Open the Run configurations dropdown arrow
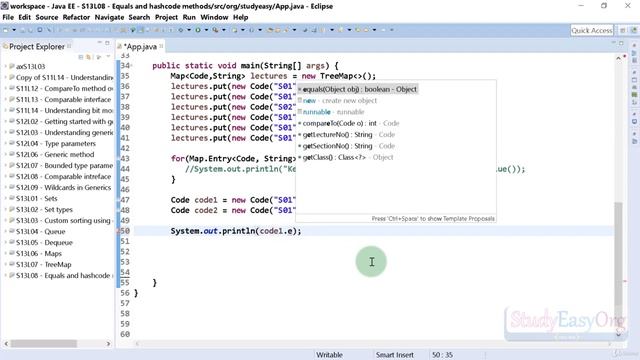 click(x=207, y=30)
